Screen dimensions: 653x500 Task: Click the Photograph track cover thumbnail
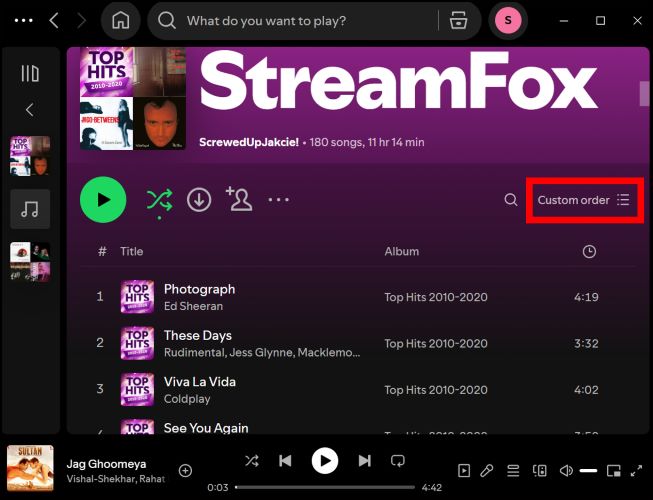point(137,296)
